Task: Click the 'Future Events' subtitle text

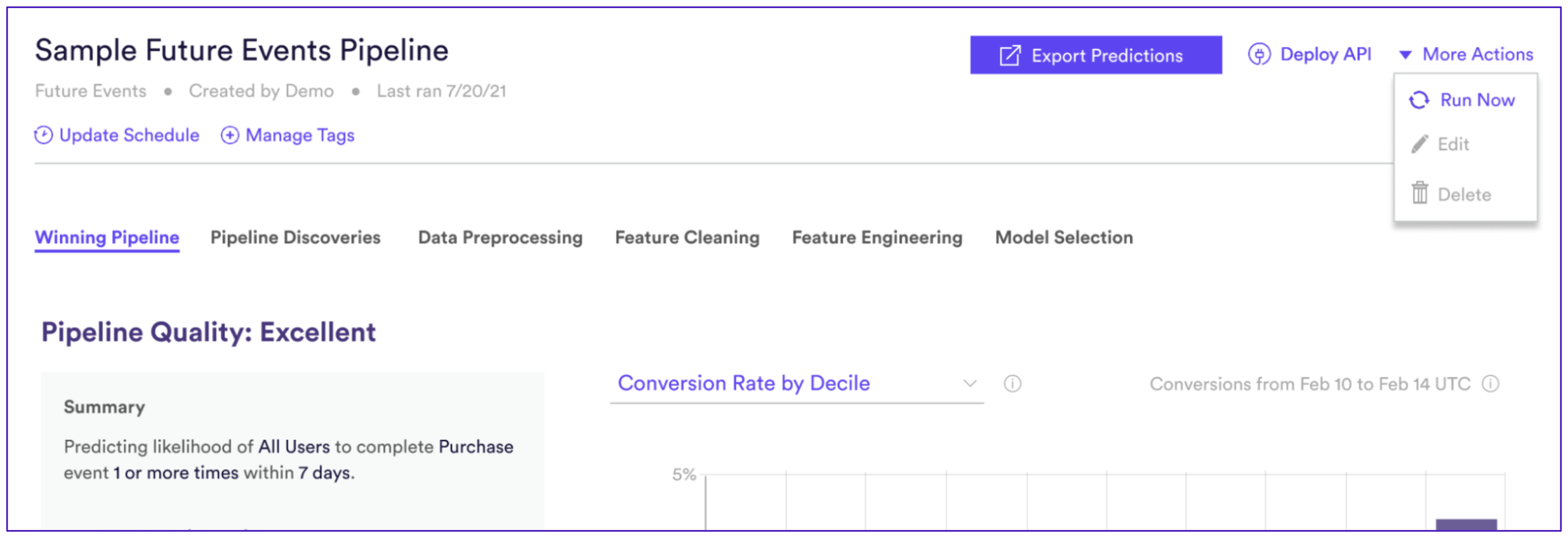Action: (x=91, y=91)
